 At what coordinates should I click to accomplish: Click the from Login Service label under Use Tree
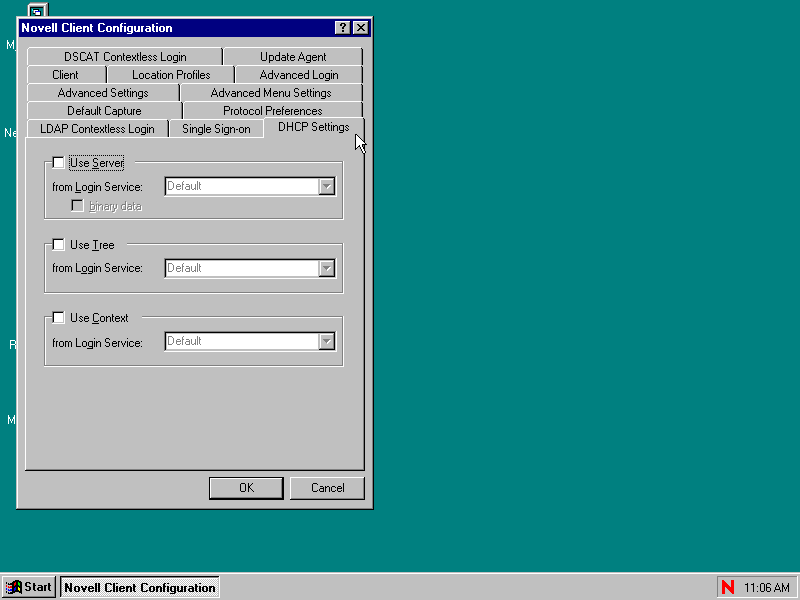(x=97, y=268)
